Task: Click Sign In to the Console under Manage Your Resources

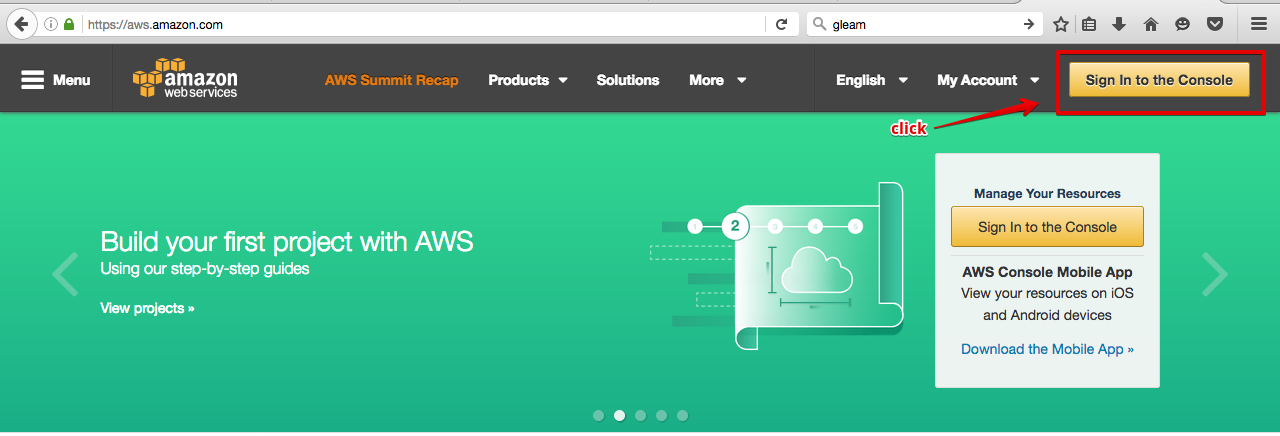Action: pos(1047,227)
